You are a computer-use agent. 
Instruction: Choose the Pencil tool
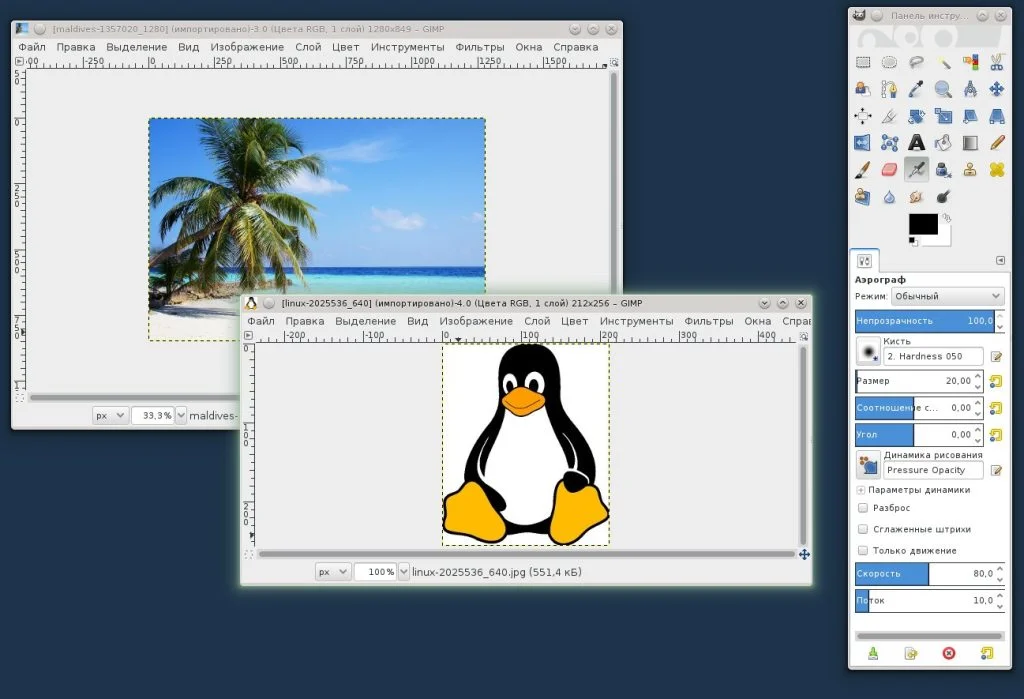pos(996,143)
